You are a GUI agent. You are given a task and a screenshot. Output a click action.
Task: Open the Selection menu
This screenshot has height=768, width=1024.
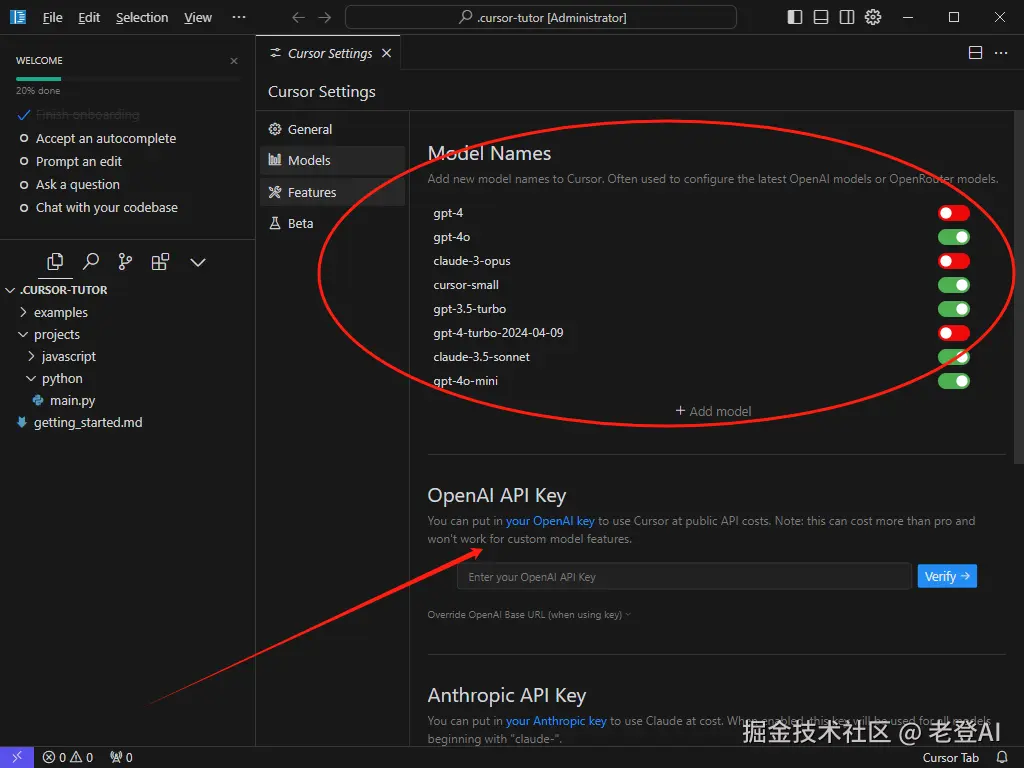coord(142,18)
